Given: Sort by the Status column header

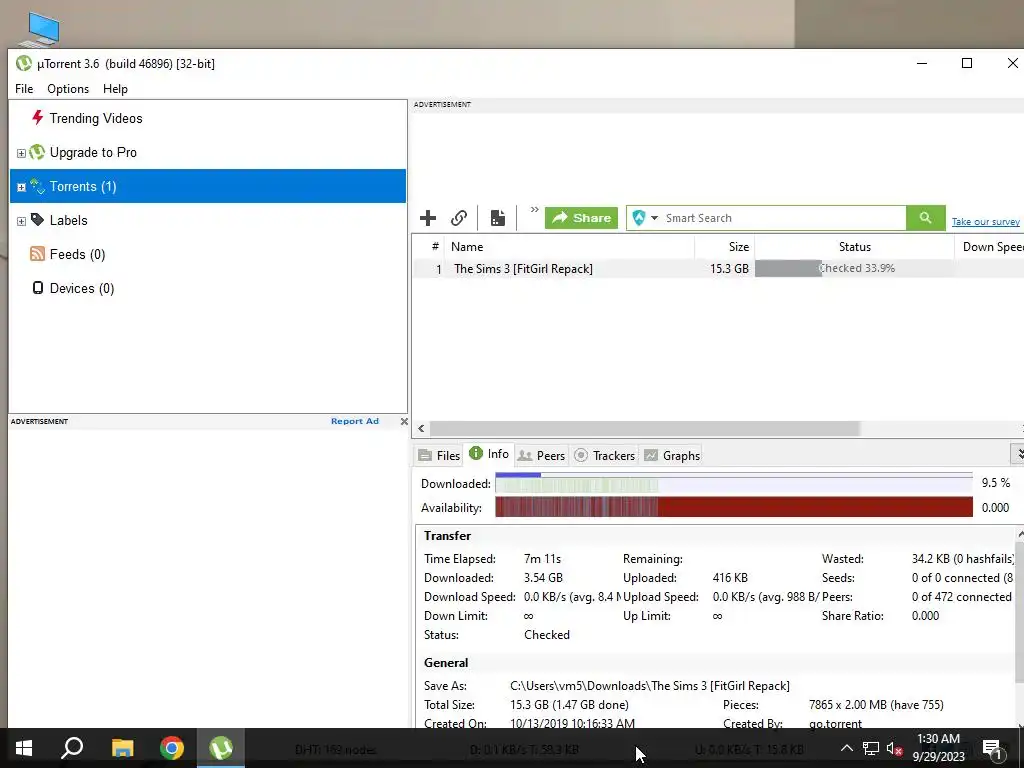Looking at the screenshot, I should [855, 247].
